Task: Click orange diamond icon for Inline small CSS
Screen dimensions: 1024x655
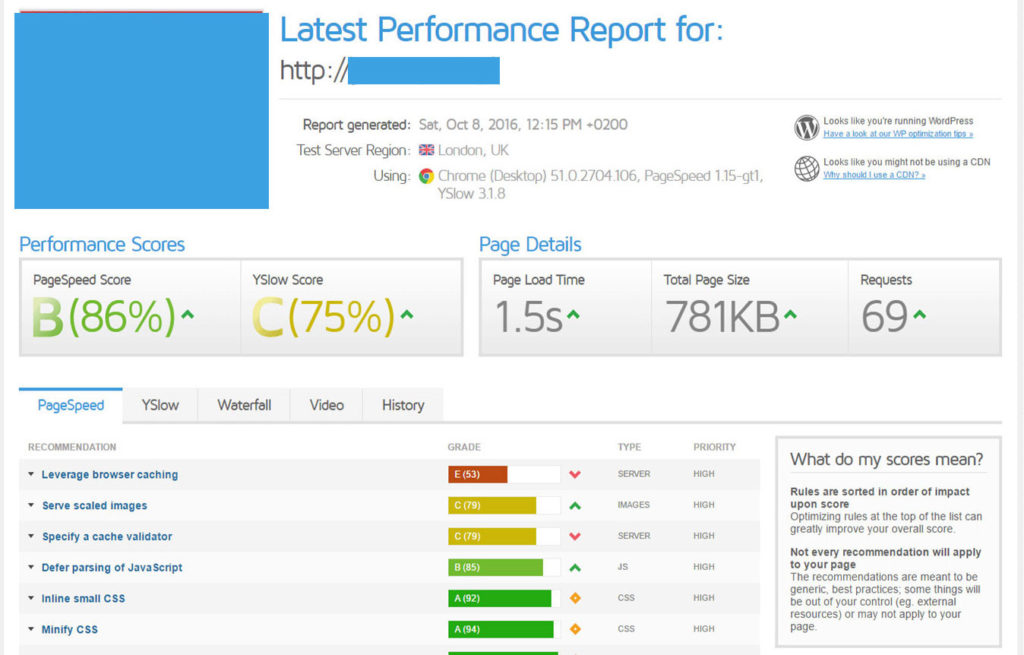Action: [575, 598]
